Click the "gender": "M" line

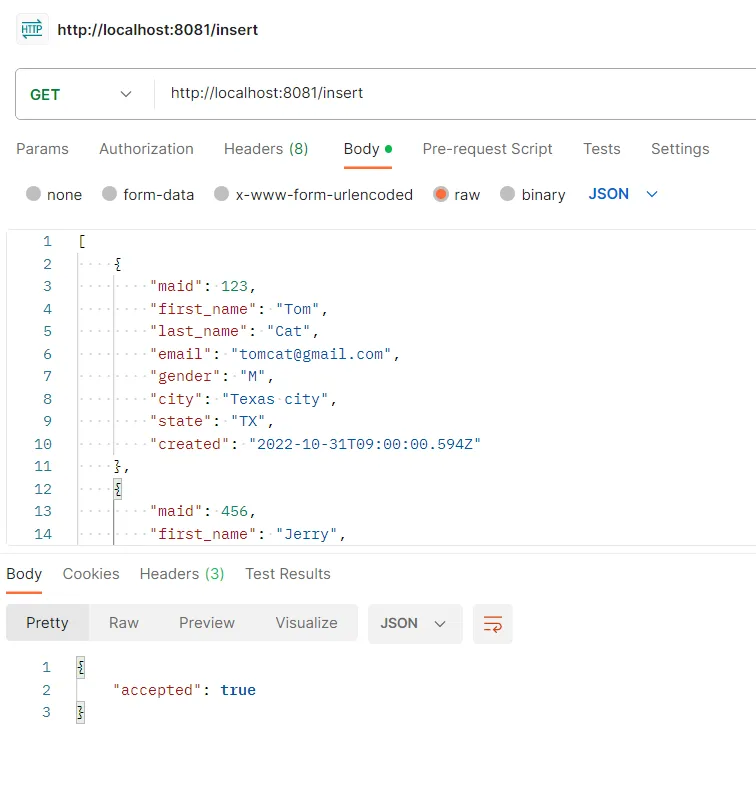click(212, 376)
